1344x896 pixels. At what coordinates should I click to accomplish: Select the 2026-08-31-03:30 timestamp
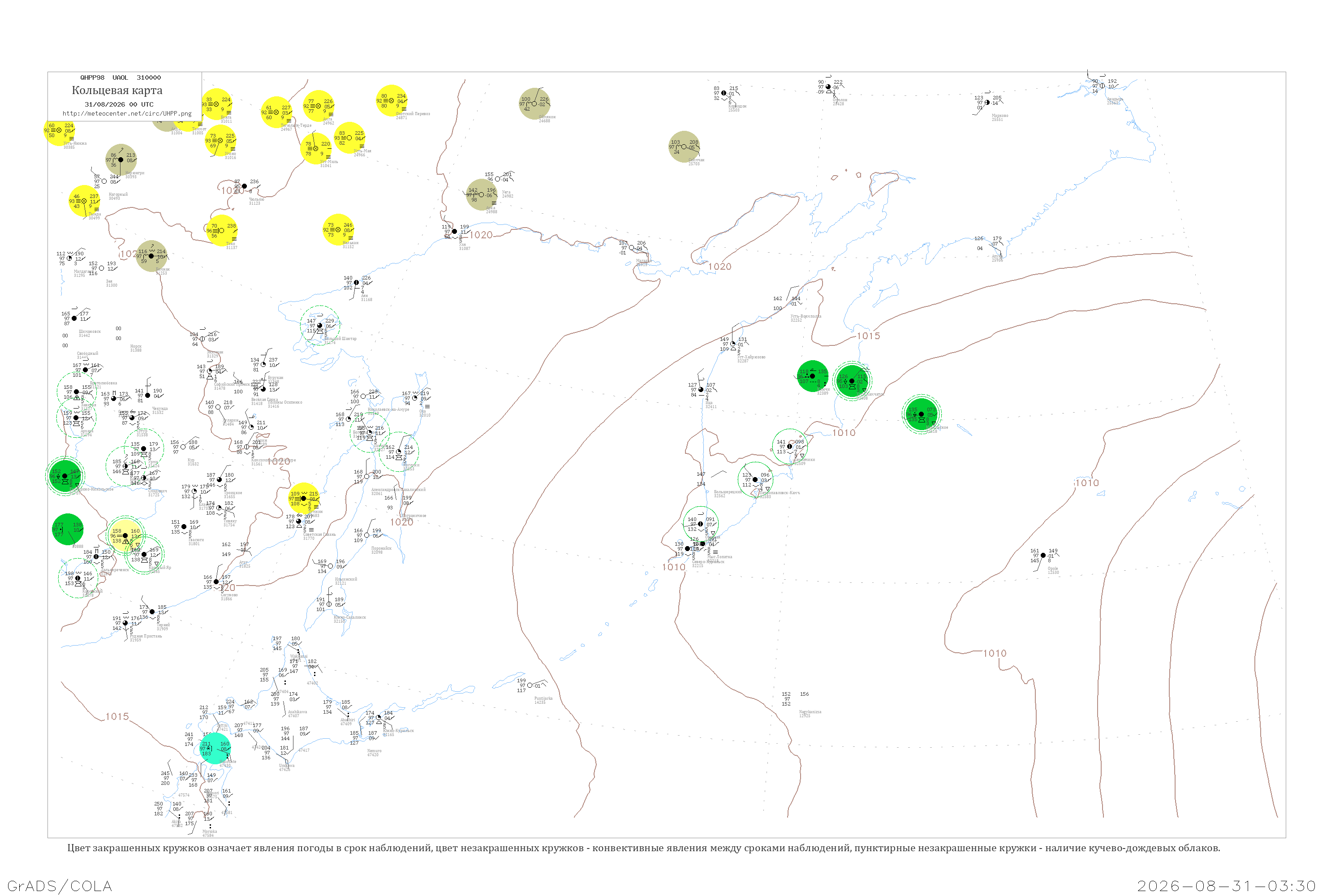tap(1226, 886)
